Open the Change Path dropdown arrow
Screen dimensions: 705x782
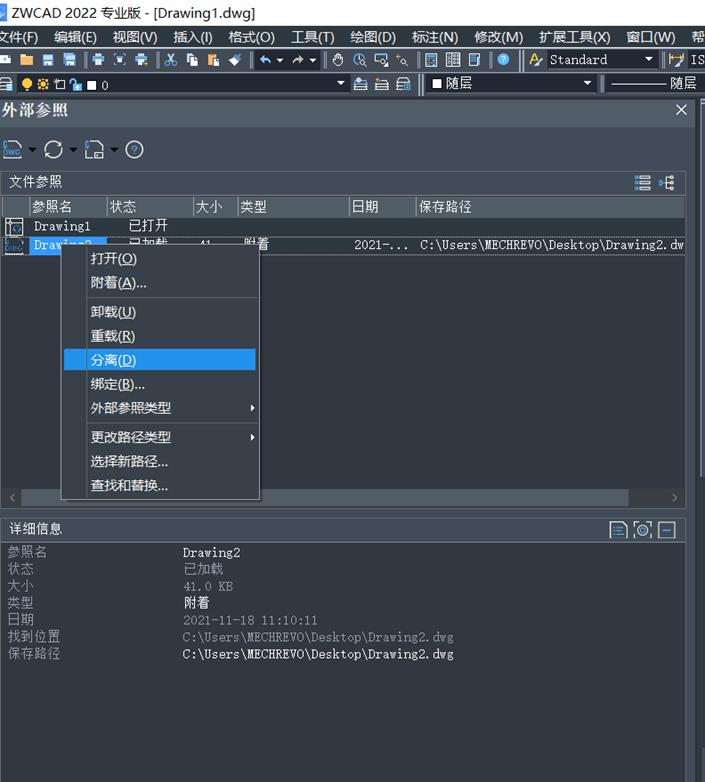114,149
